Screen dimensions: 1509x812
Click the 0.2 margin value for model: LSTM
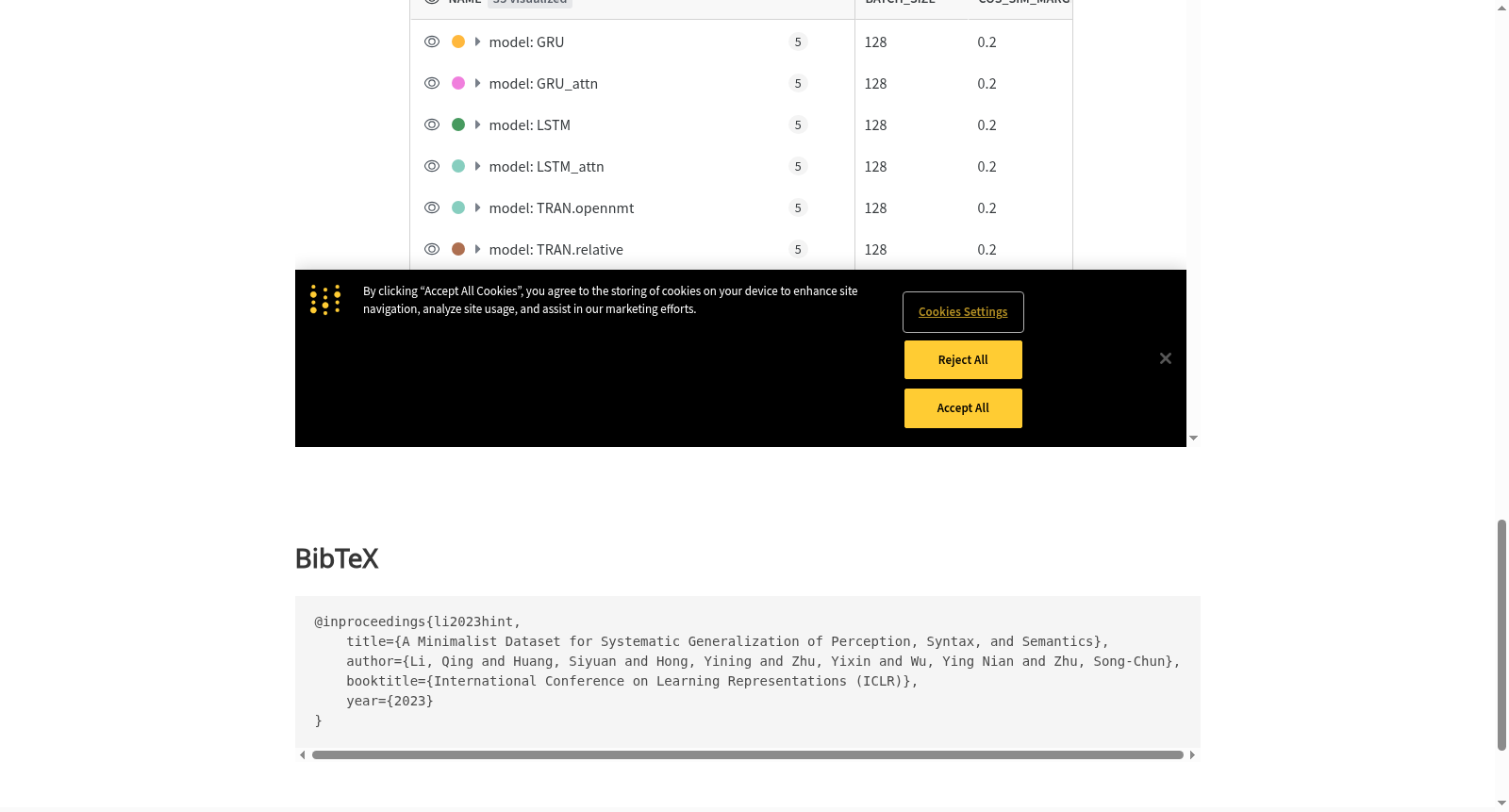987,124
